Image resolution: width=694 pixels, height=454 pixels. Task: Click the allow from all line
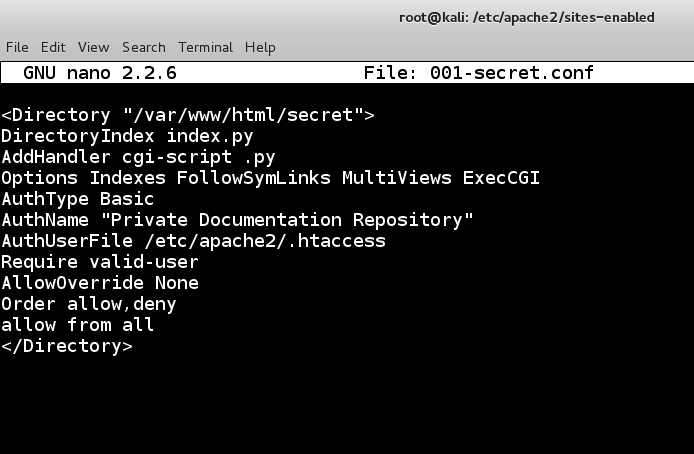78,325
